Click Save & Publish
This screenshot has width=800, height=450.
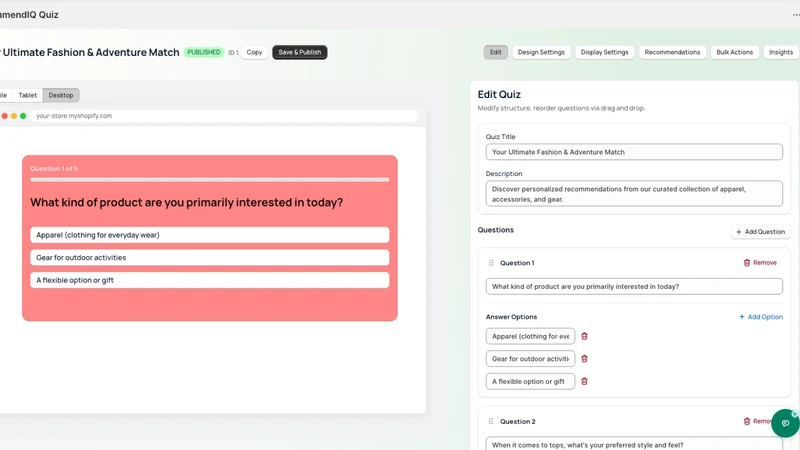(x=299, y=52)
